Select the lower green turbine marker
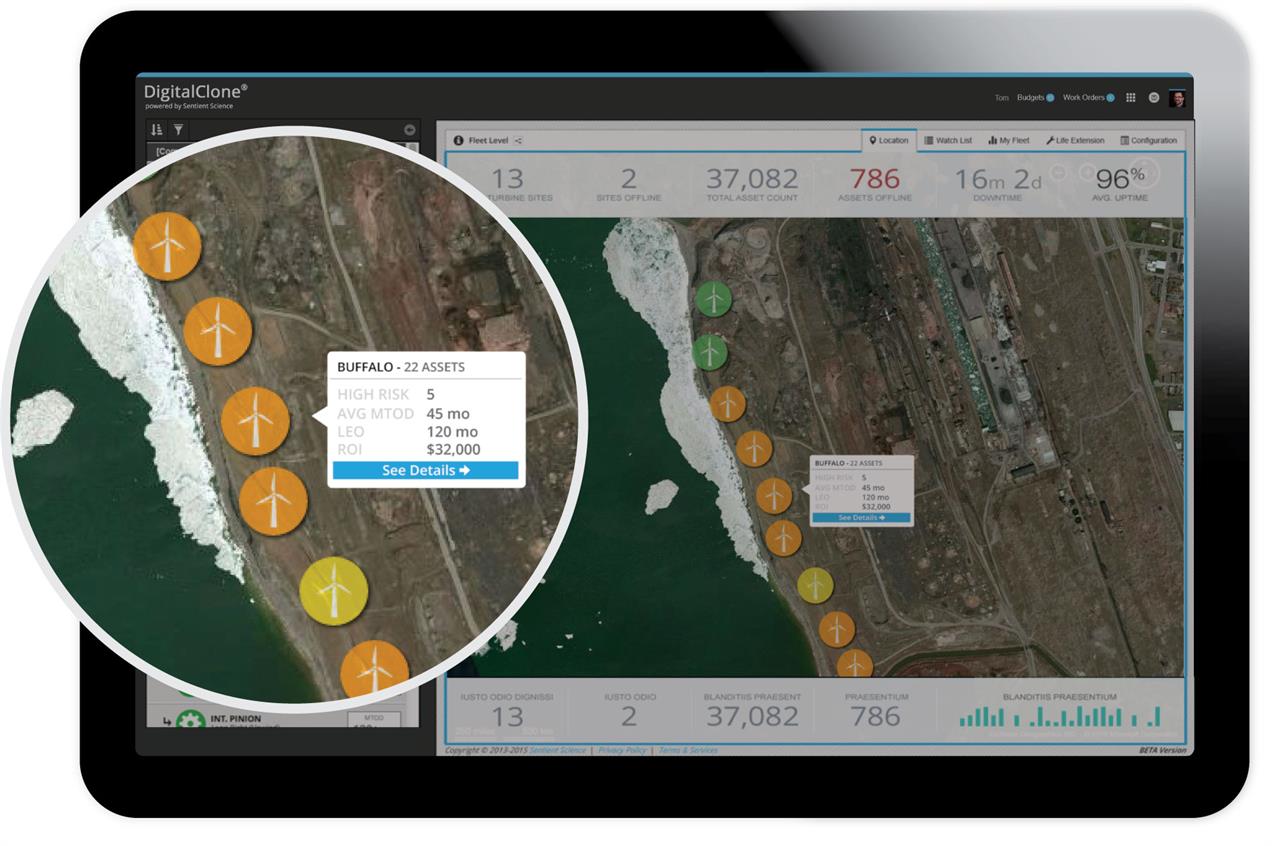Viewport: 1272px width, 846px height. pyautogui.click(x=710, y=351)
